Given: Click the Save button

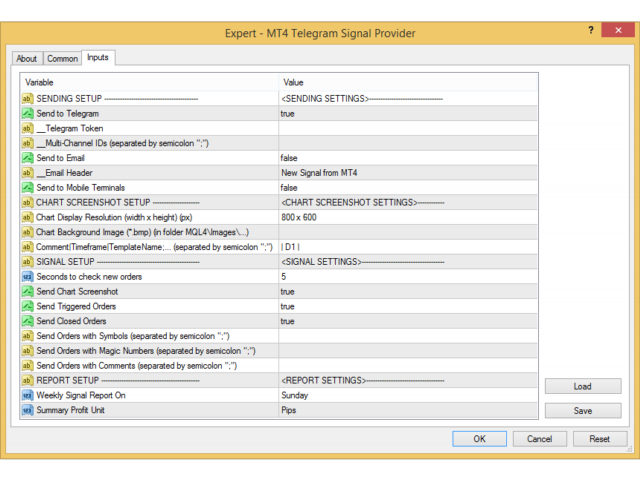Looking at the screenshot, I should 583,411.
